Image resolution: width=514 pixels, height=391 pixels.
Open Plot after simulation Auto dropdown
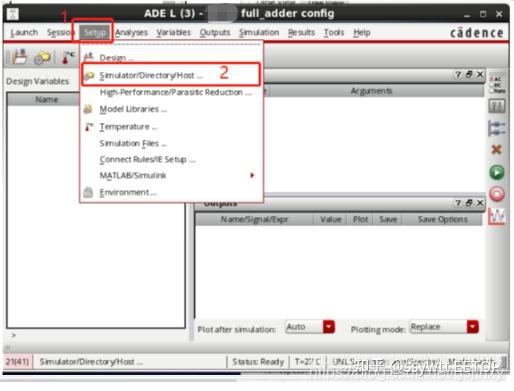click(x=310, y=327)
